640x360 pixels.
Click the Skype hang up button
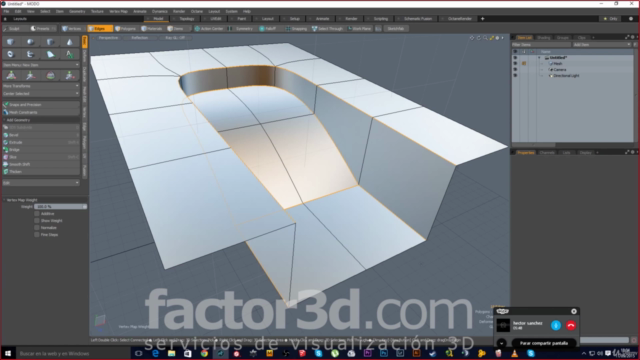571,325
